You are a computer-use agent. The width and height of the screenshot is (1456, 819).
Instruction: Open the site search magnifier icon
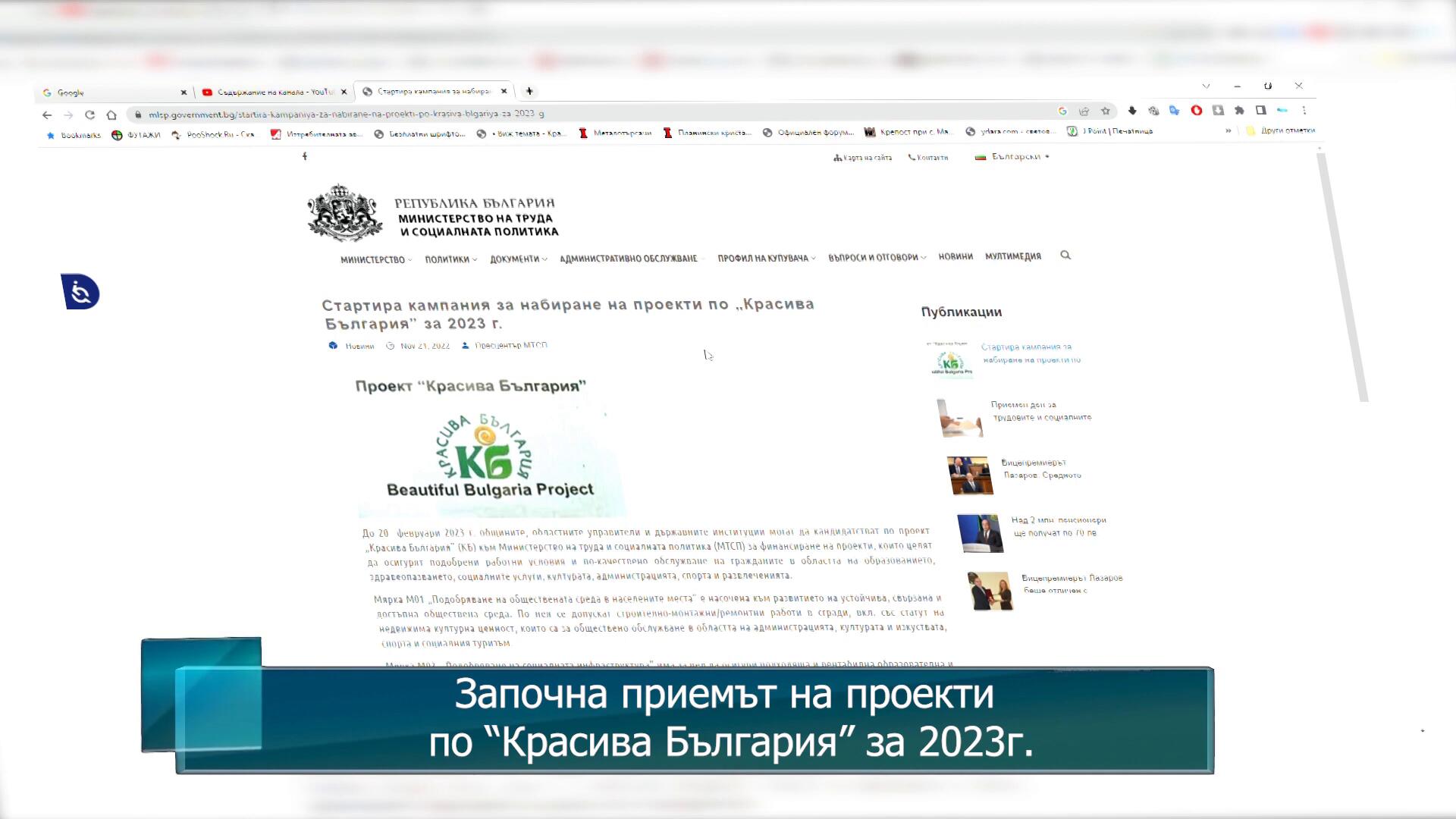tap(1065, 256)
